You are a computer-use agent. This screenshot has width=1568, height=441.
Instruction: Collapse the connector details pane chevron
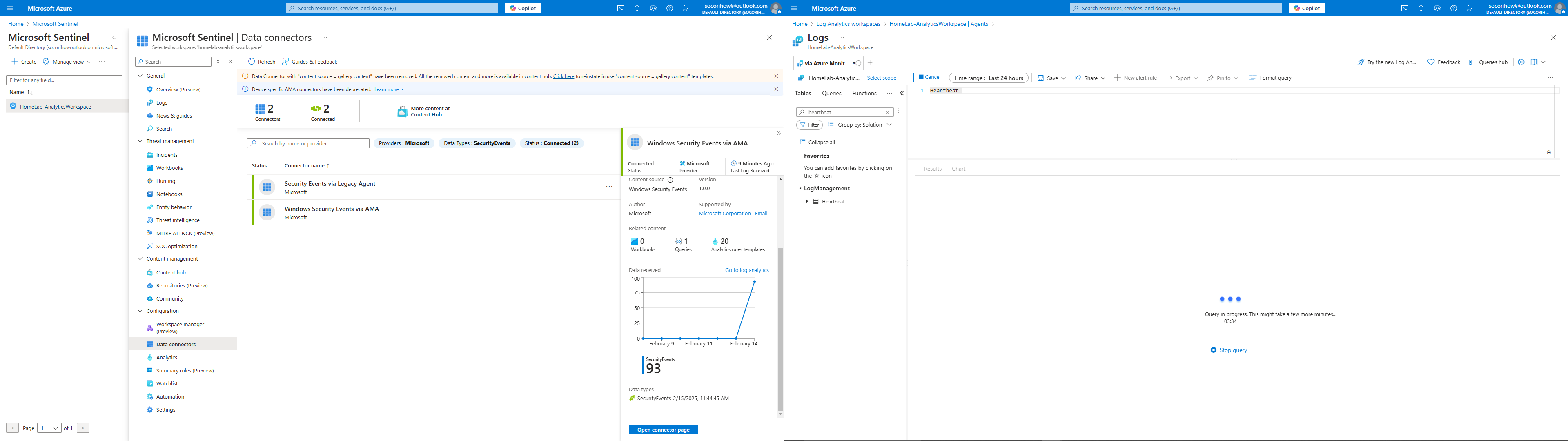(x=779, y=134)
